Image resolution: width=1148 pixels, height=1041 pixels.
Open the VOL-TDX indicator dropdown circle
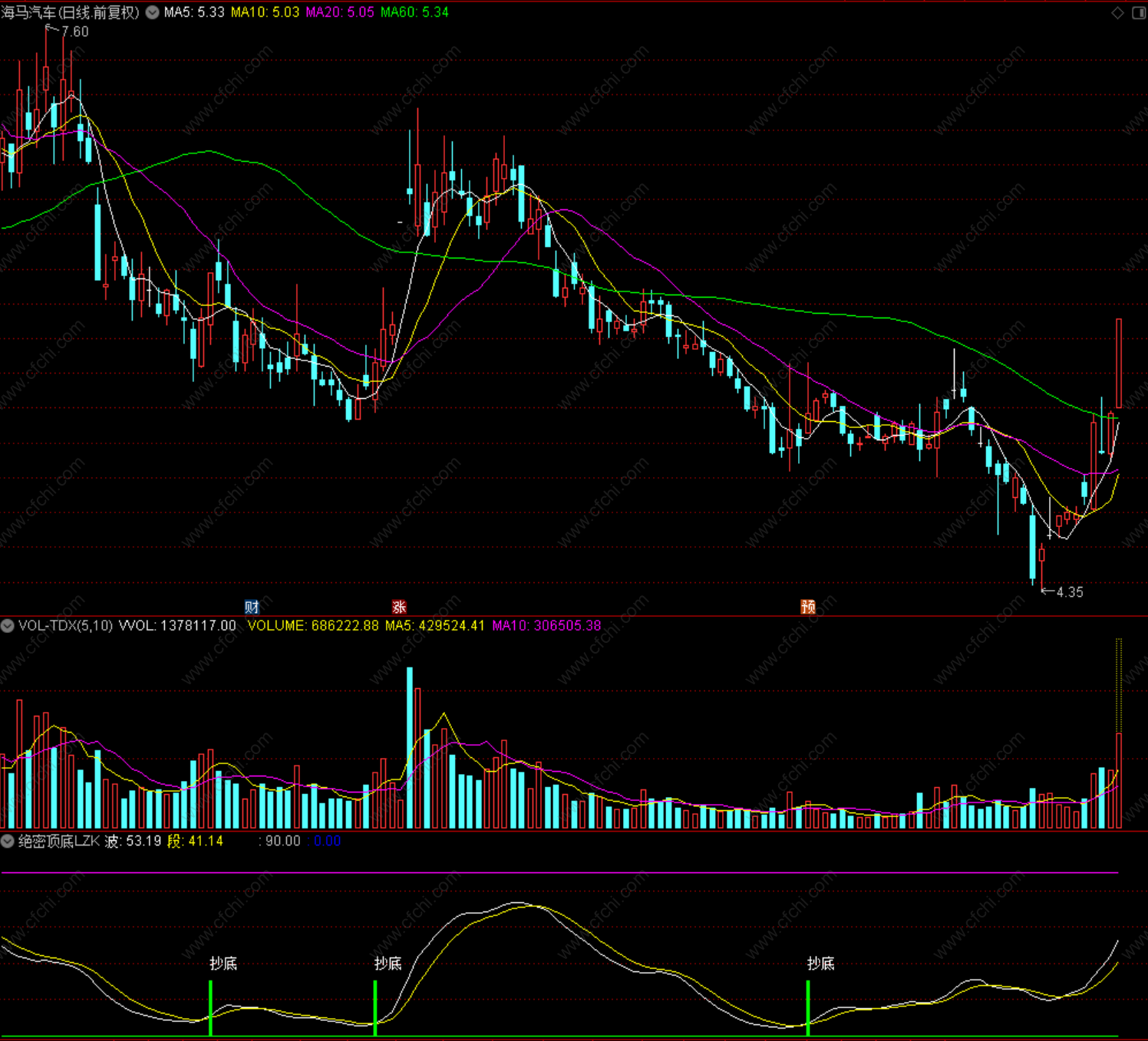(x=8, y=626)
